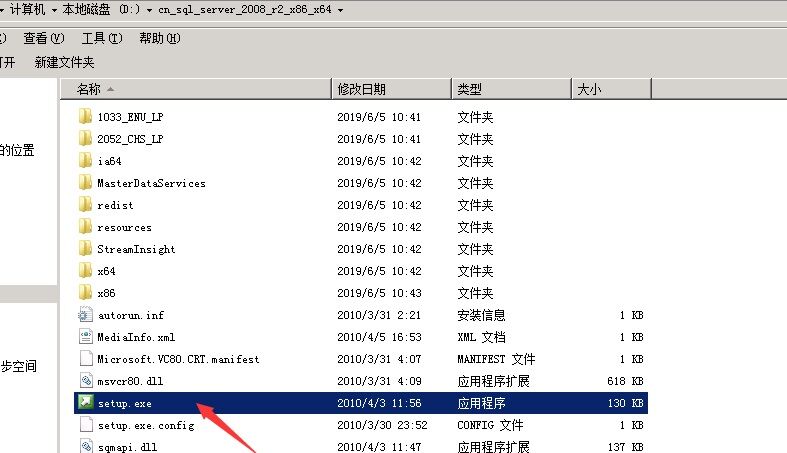This screenshot has width=787, height=453.
Task: Expand the arrow after 本地磁盘 (D:) breadcrumb
Action: coord(149,10)
